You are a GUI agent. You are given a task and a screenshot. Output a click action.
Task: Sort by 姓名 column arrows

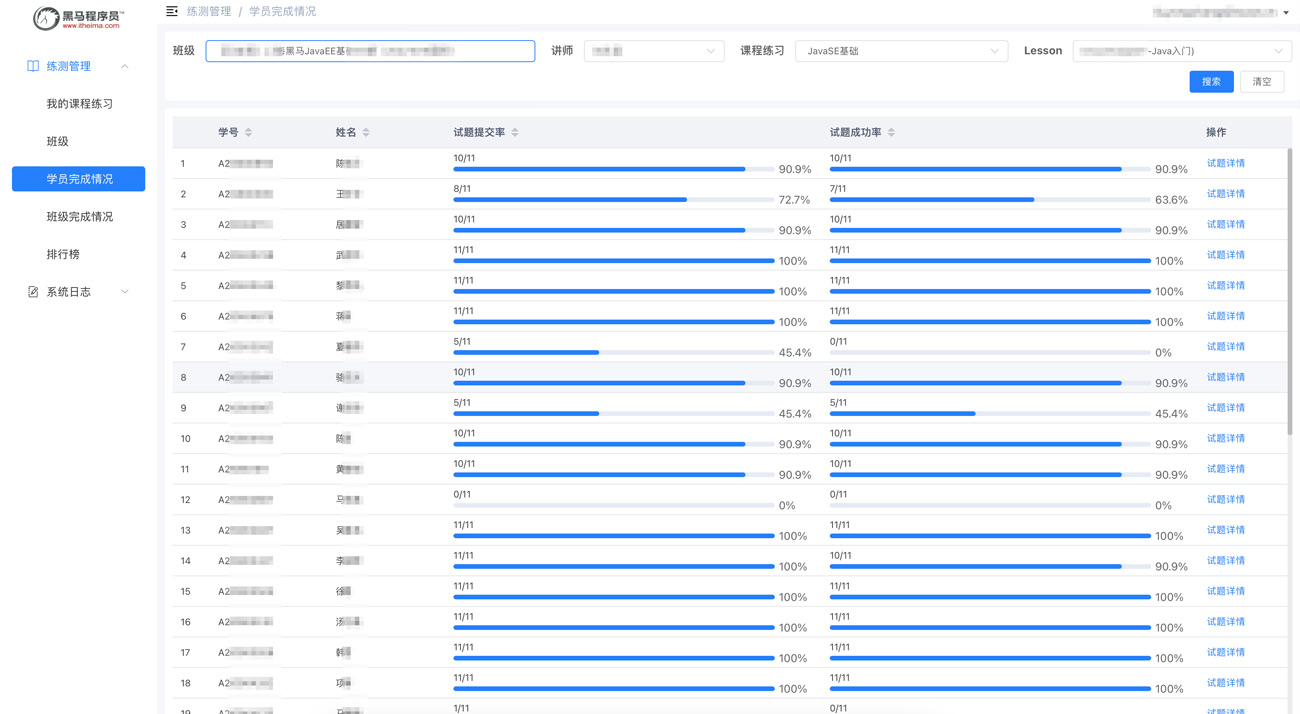tap(366, 132)
